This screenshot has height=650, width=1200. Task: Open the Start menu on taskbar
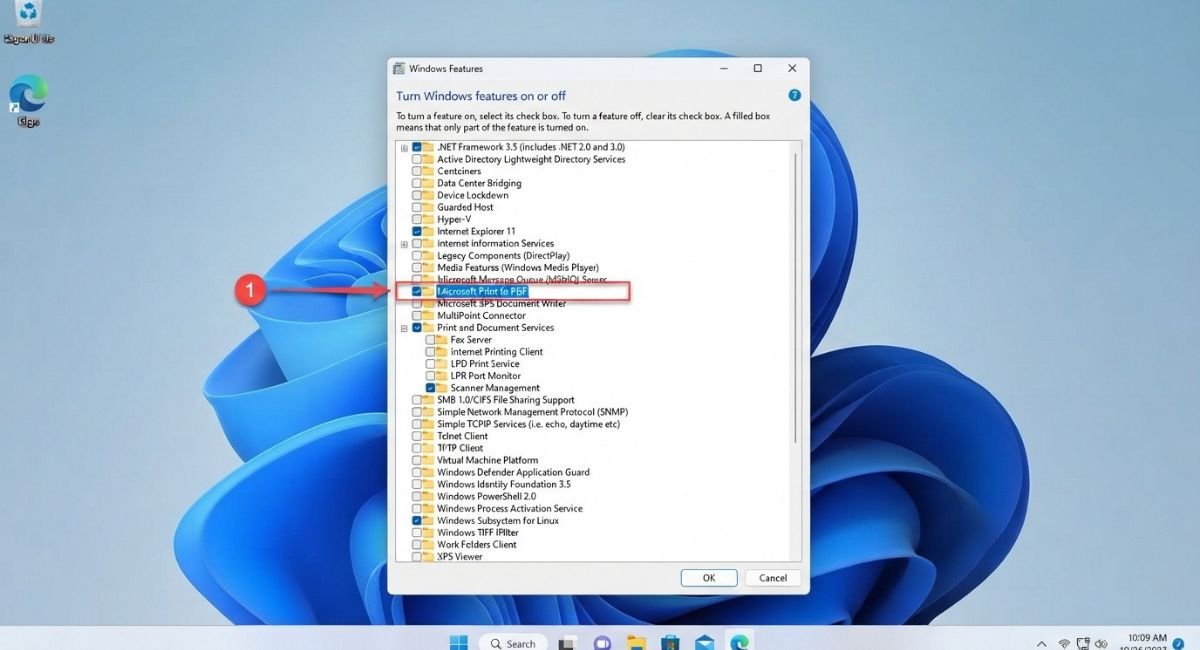458,642
